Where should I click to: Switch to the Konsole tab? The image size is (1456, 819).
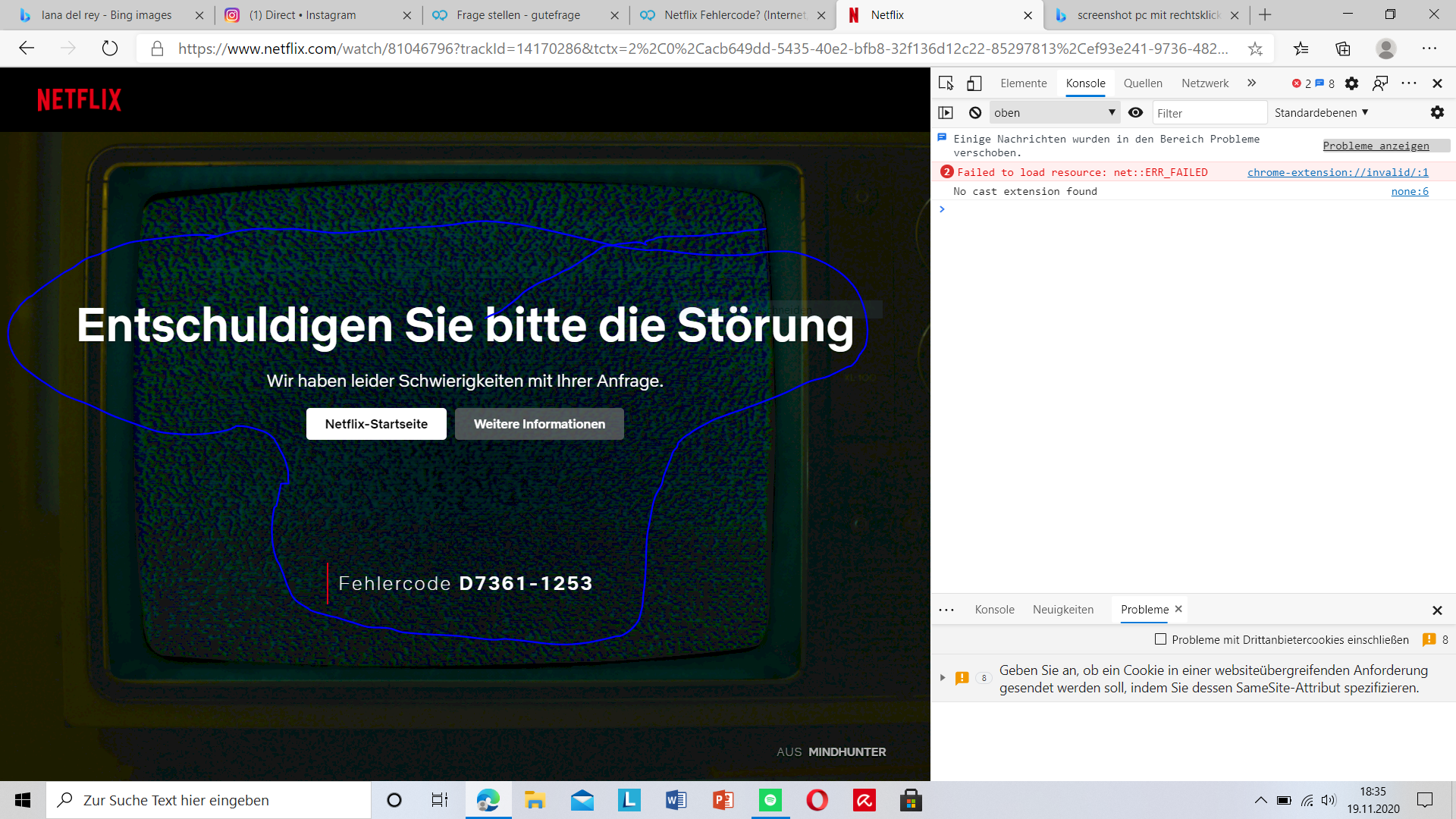(1085, 83)
